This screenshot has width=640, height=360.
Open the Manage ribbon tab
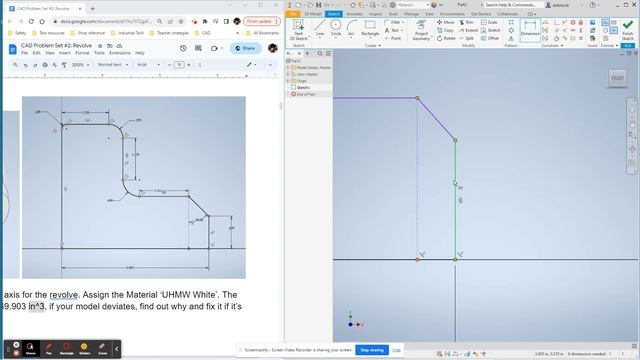coord(411,14)
